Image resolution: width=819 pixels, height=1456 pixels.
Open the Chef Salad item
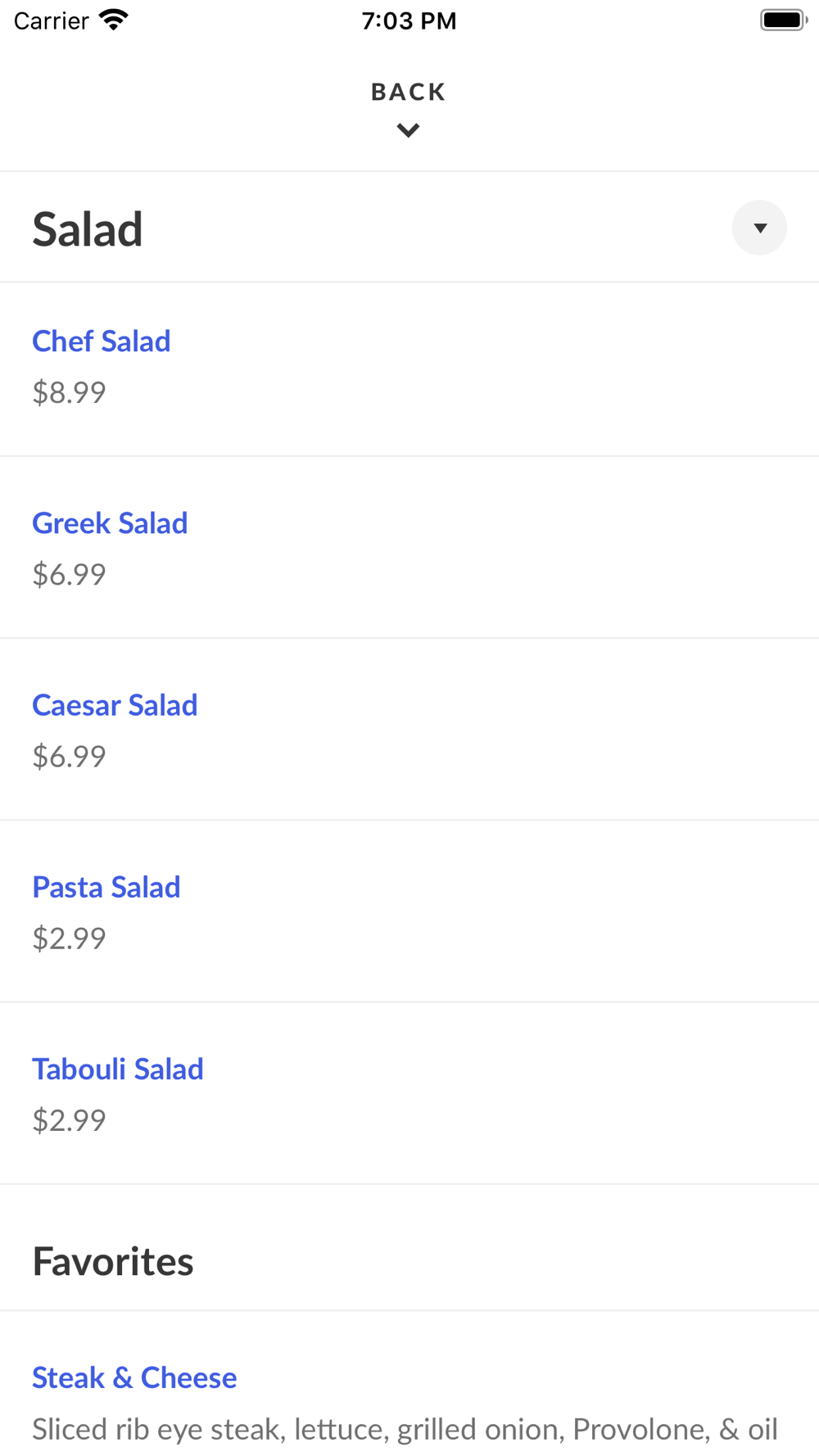tap(102, 341)
